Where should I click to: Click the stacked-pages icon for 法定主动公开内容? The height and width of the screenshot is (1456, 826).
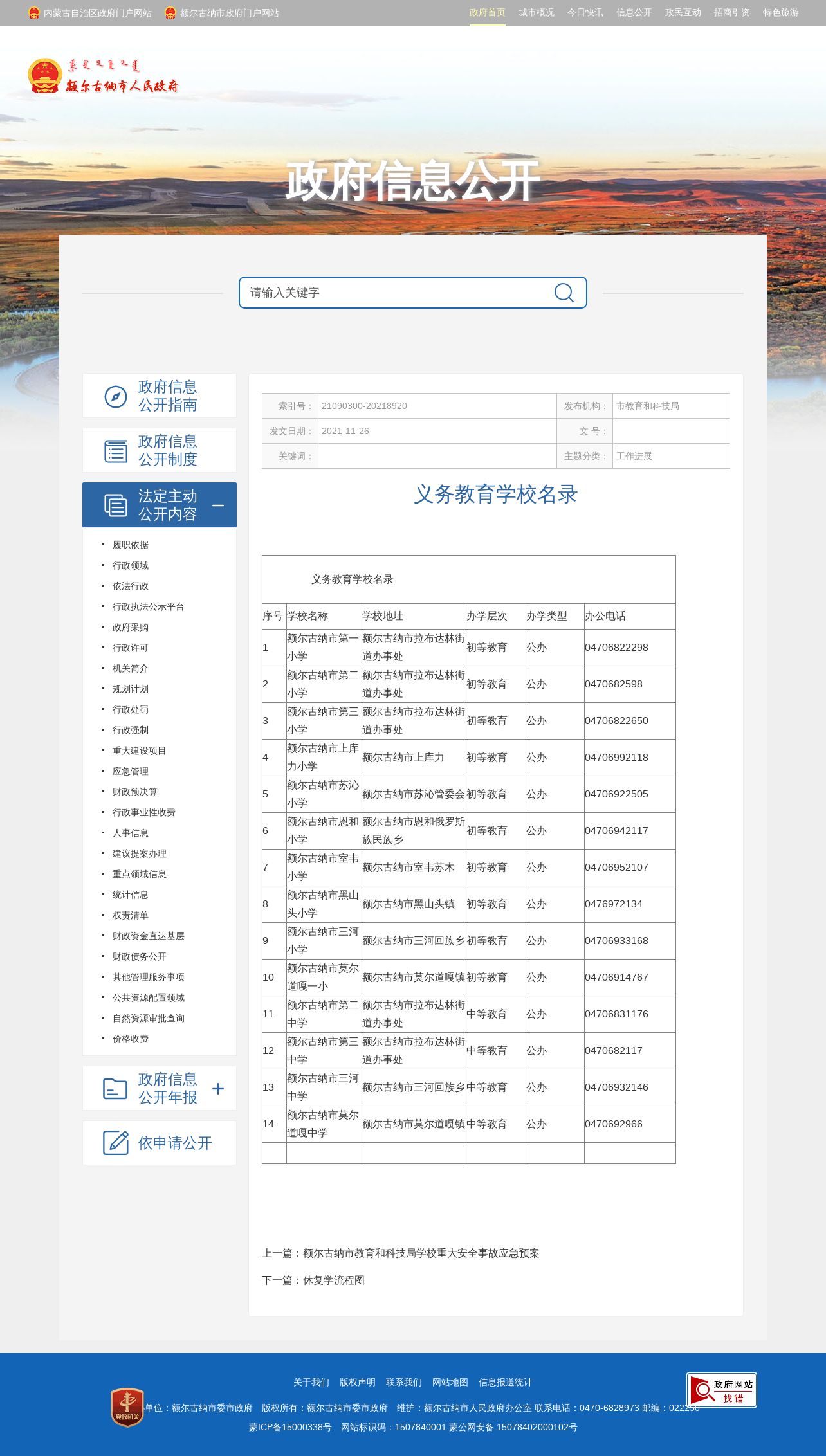pos(116,505)
